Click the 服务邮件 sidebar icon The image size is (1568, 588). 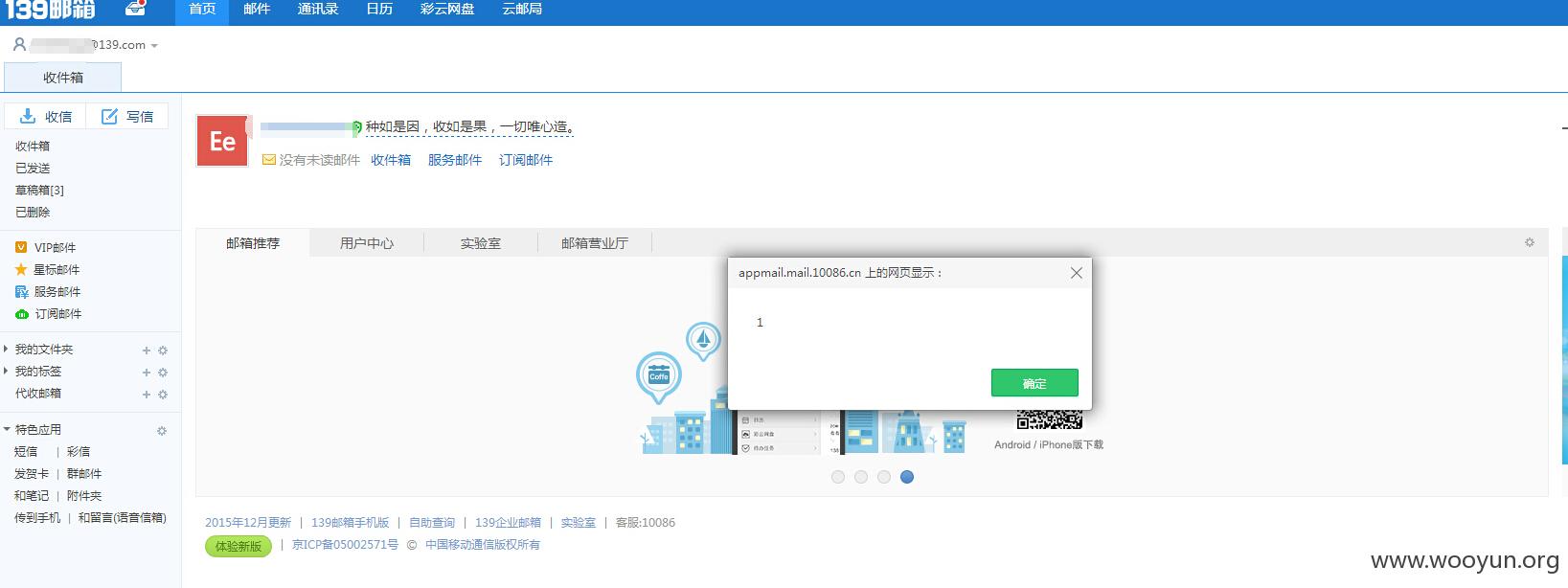21,292
